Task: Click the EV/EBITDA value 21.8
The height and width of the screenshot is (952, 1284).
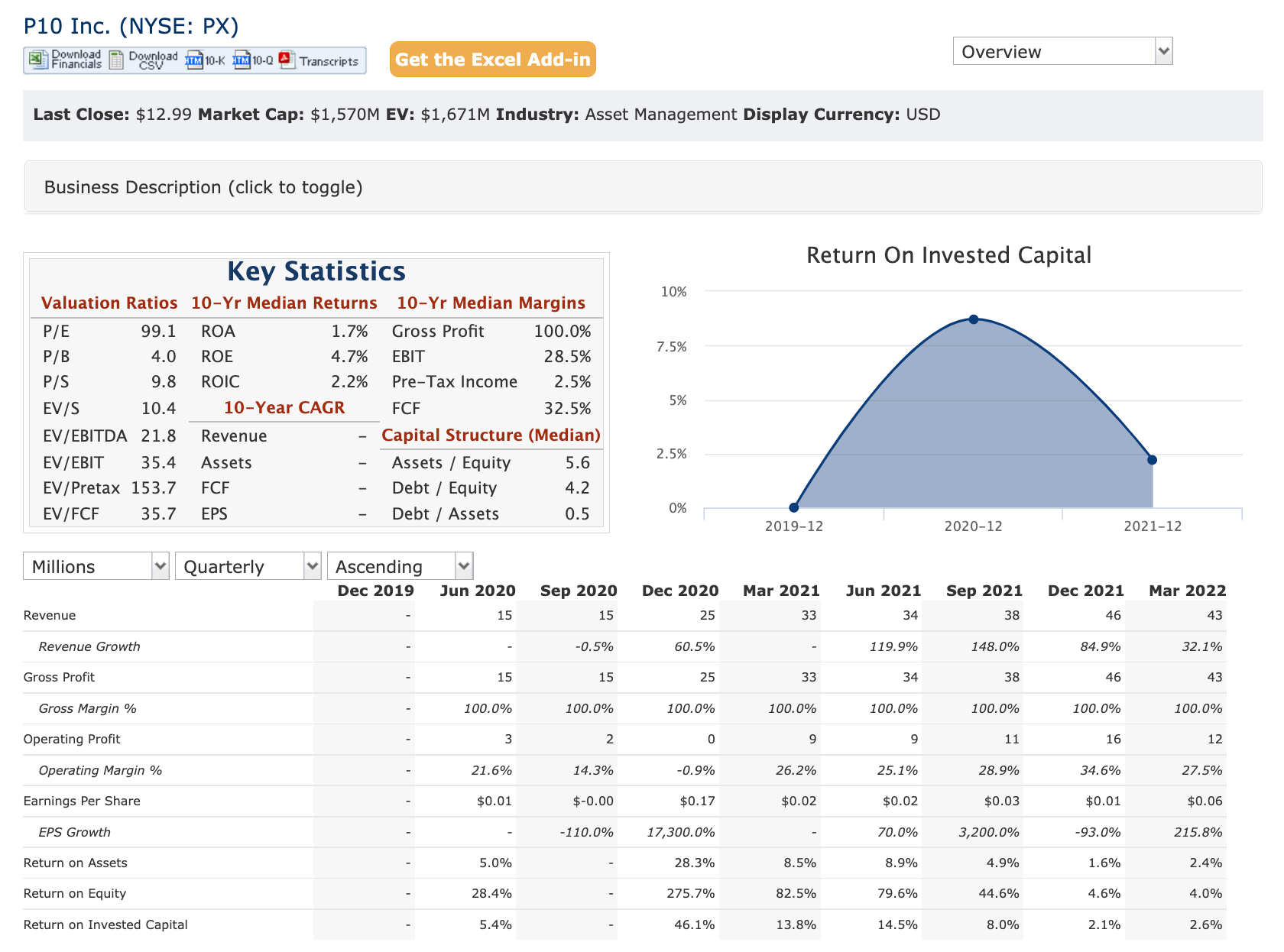Action: click(x=158, y=436)
